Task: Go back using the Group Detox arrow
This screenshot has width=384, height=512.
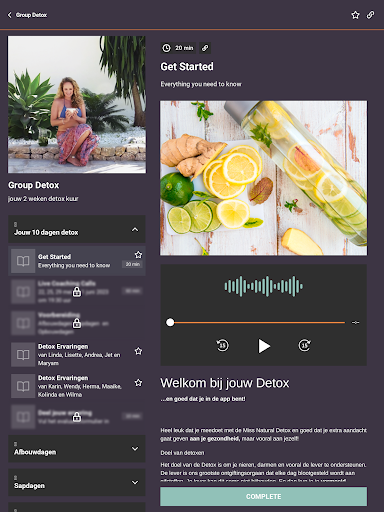Action: [x=10, y=15]
